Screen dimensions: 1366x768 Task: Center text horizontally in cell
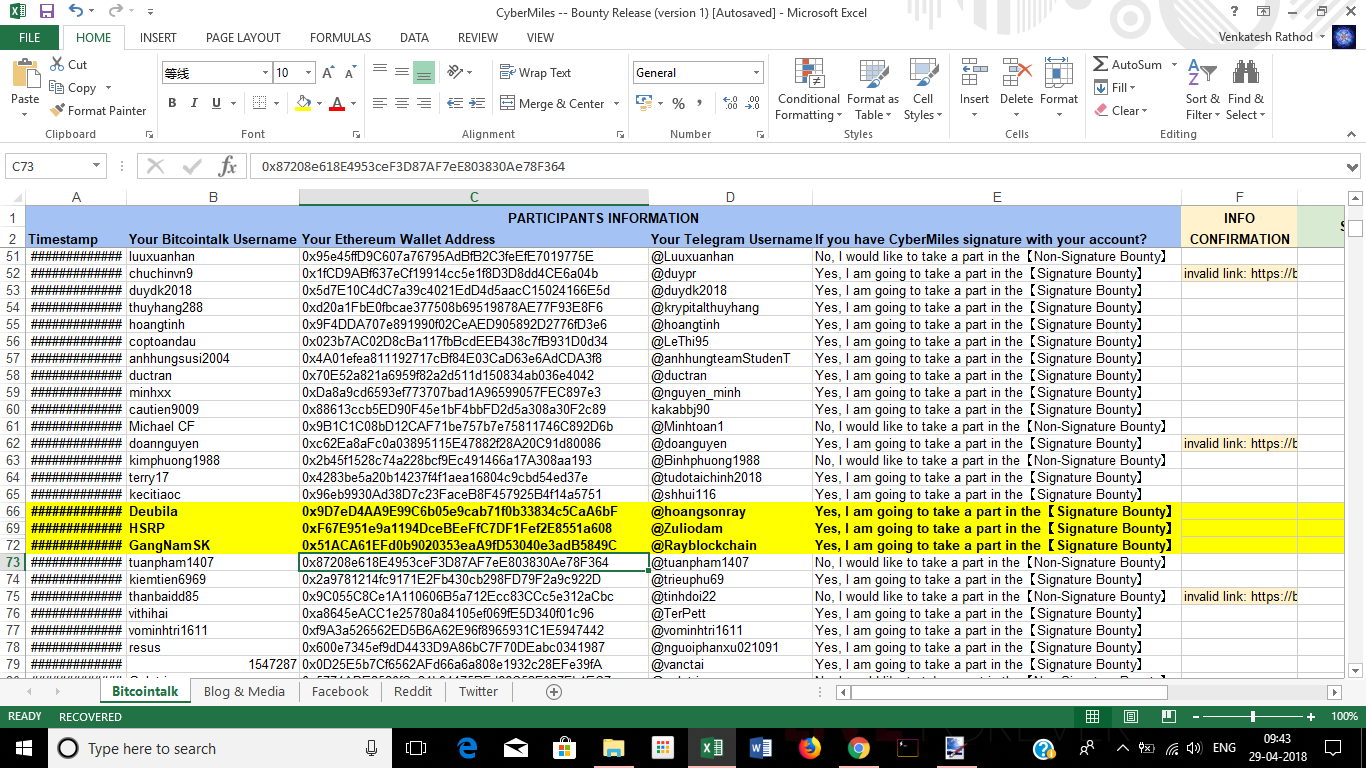pos(401,103)
